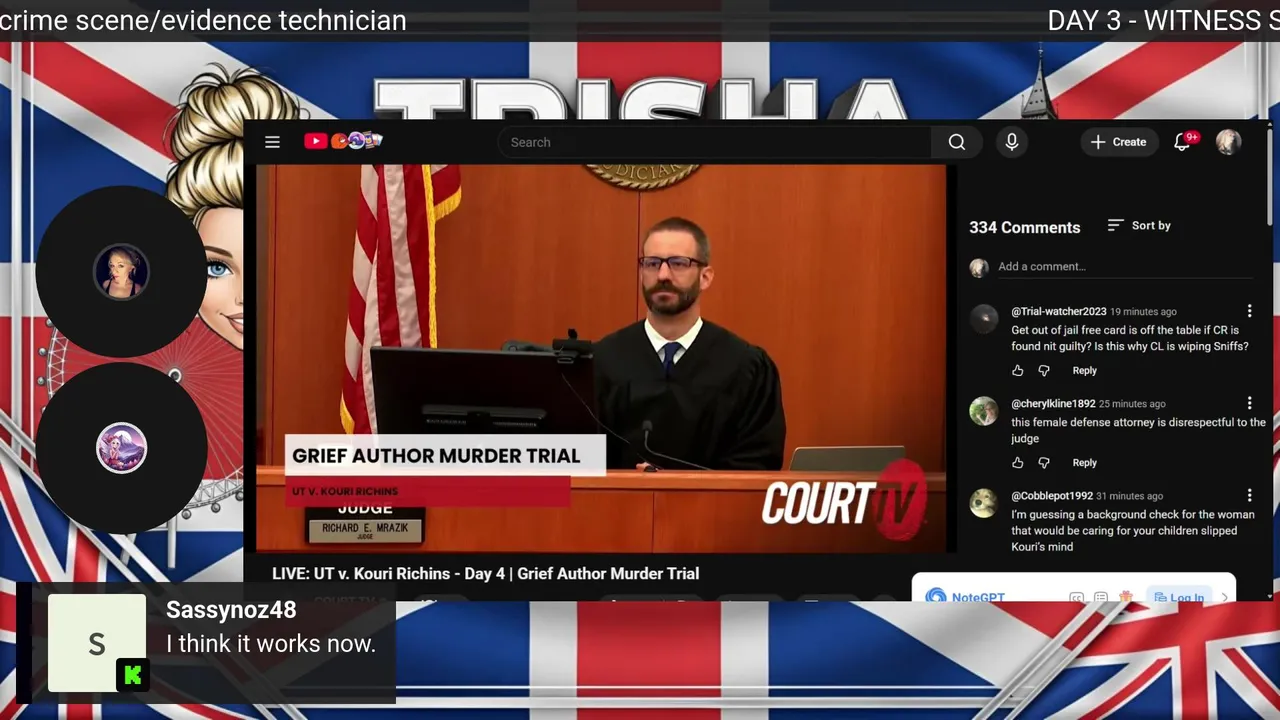Like the cherylkline1892 comment
This screenshot has height=720, width=1280.
1018,463
